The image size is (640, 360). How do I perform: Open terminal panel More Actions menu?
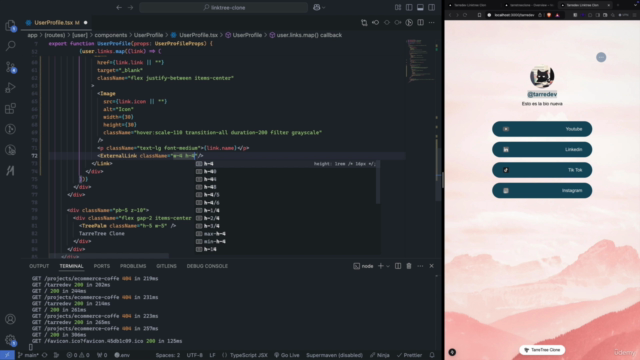coord(420,266)
